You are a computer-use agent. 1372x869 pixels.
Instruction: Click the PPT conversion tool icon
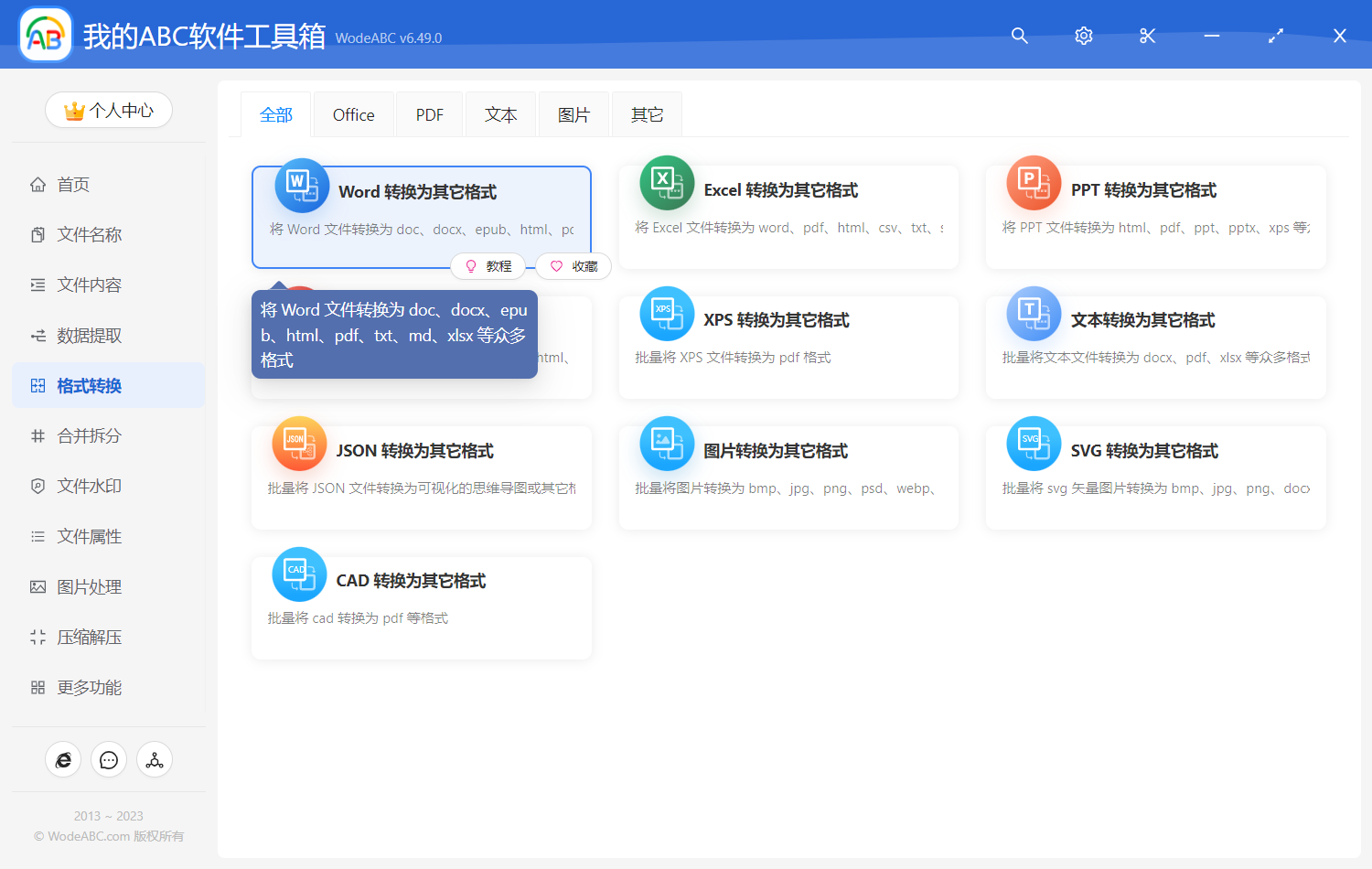(x=1034, y=183)
